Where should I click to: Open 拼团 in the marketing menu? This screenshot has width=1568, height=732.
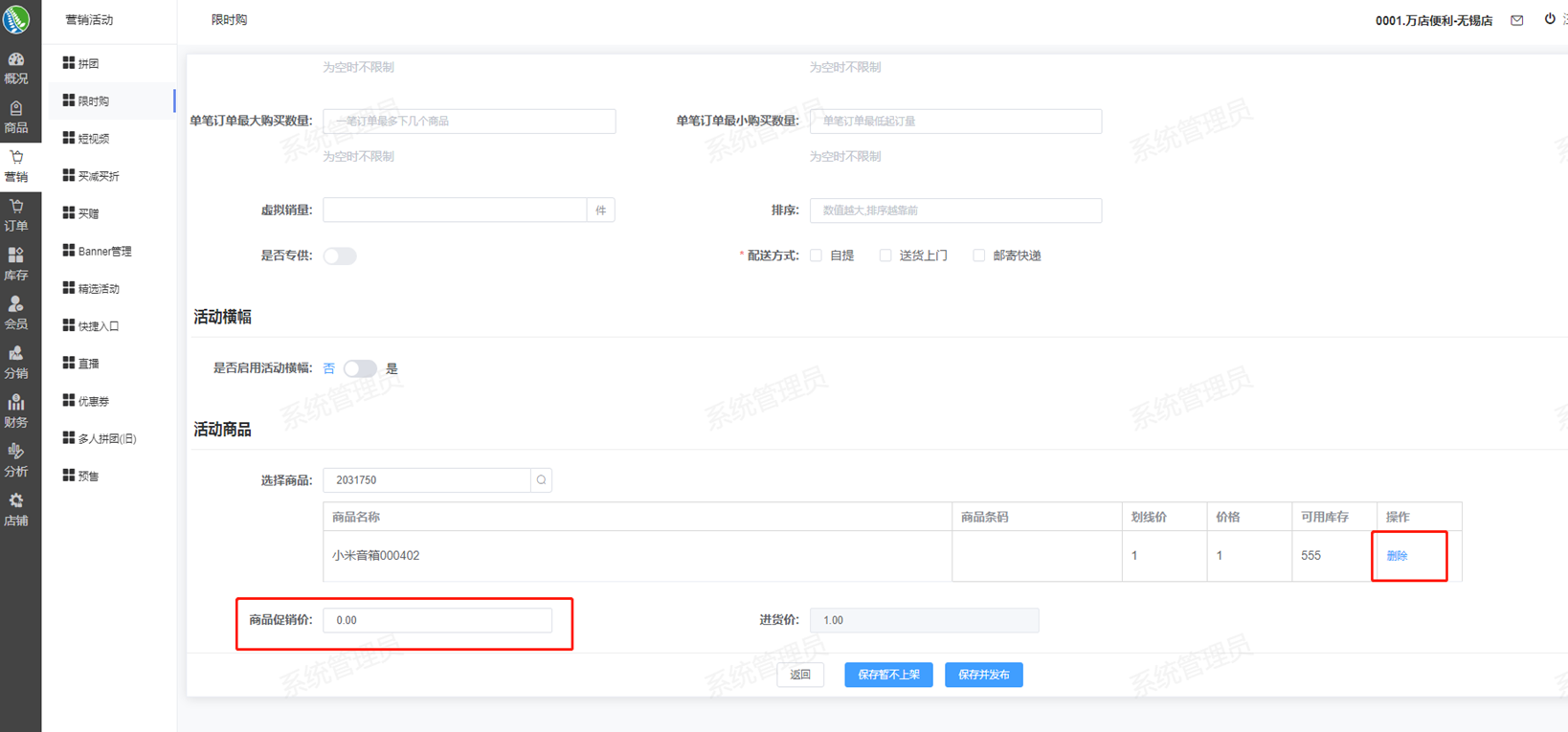(111, 63)
